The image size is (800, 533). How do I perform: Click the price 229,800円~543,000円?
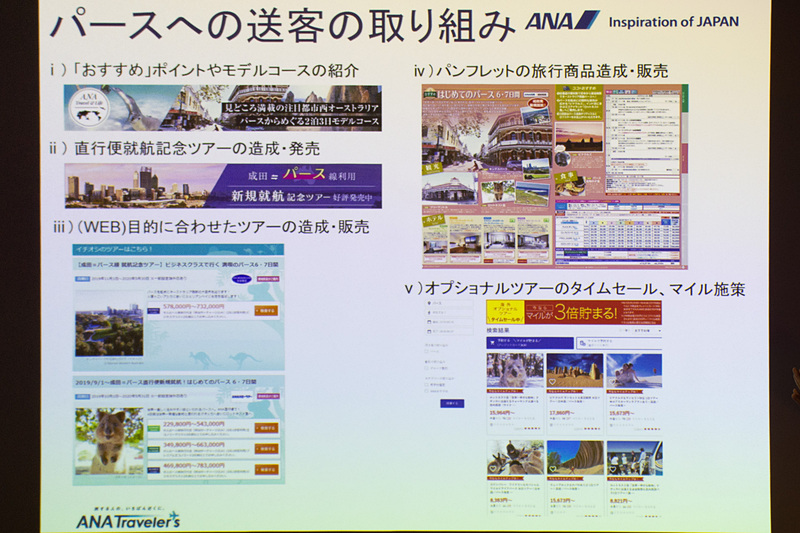tap(193, 424)
